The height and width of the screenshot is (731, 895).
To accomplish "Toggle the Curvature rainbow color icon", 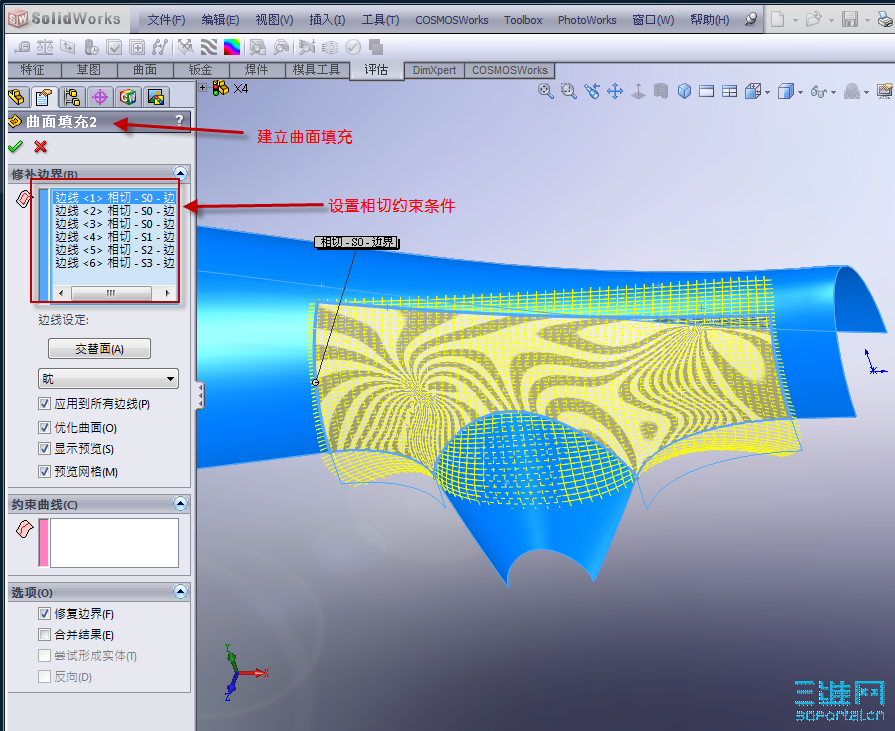I will (x=232, y=47).
